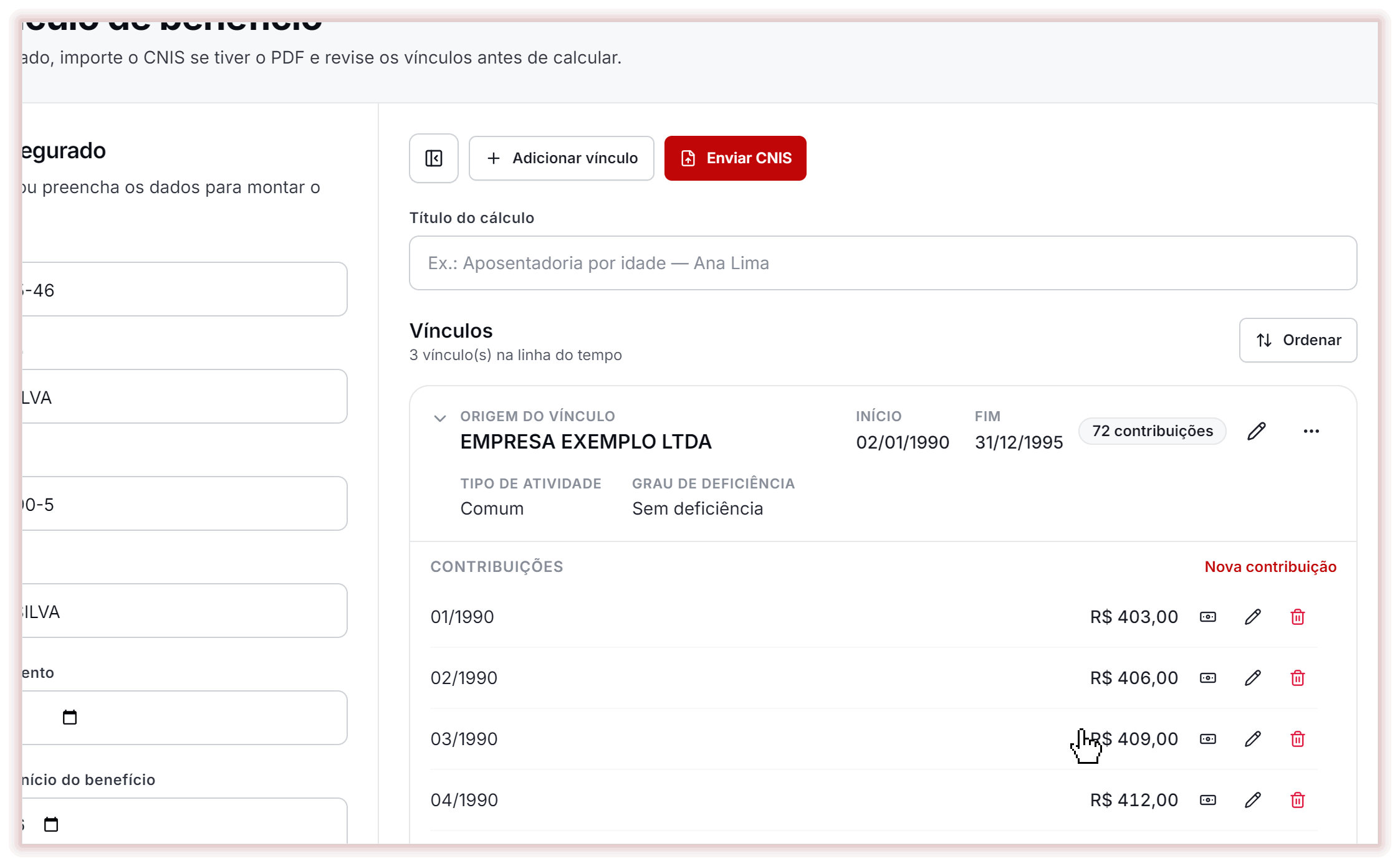Screen dimensions: 1400x866
Task: Delete the 01/1990 contribution
Action: 1298,617
